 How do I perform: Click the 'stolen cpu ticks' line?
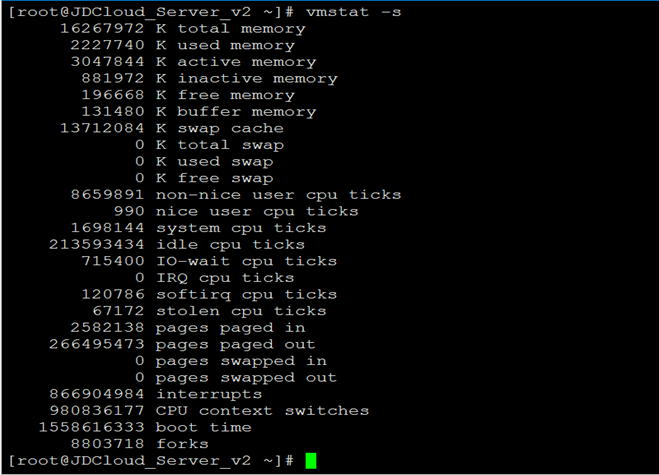240,311
